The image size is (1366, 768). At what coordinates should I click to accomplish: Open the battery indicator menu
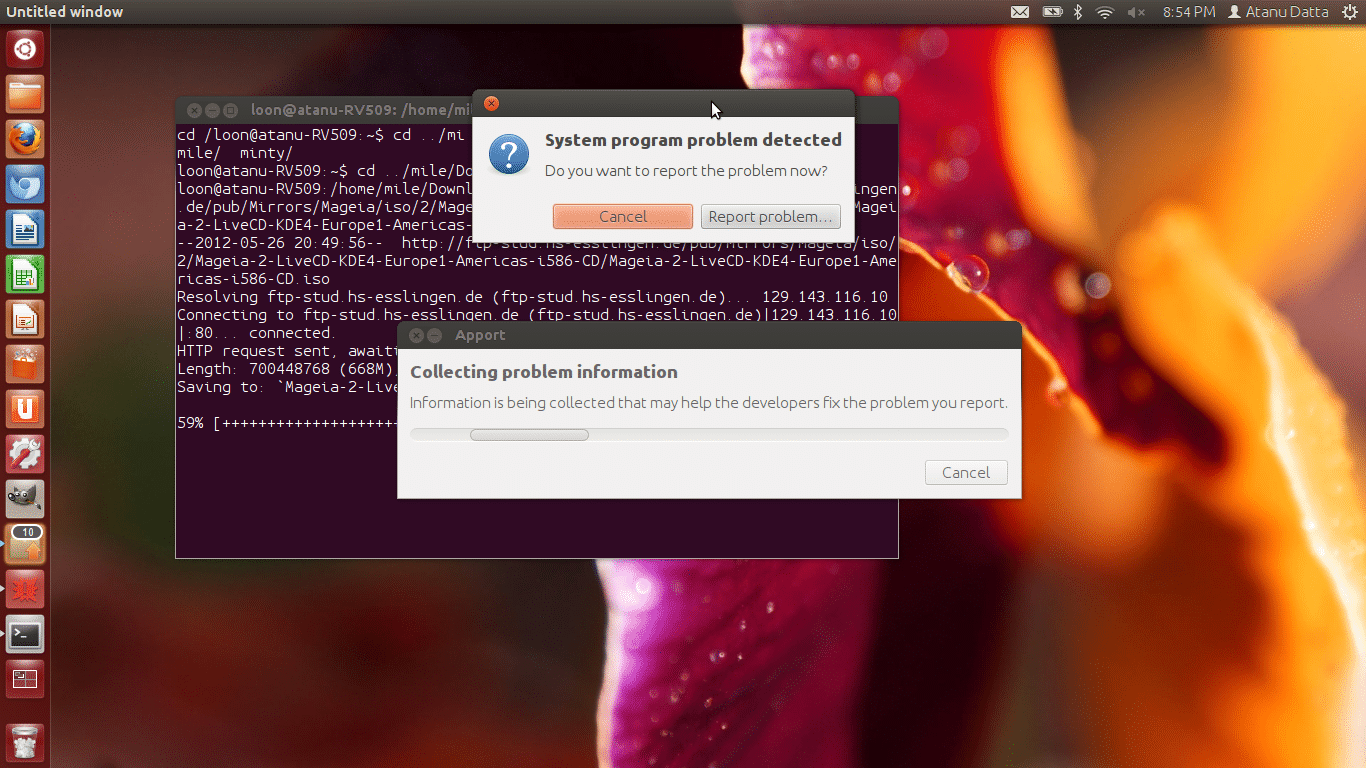pos(1052,12)
